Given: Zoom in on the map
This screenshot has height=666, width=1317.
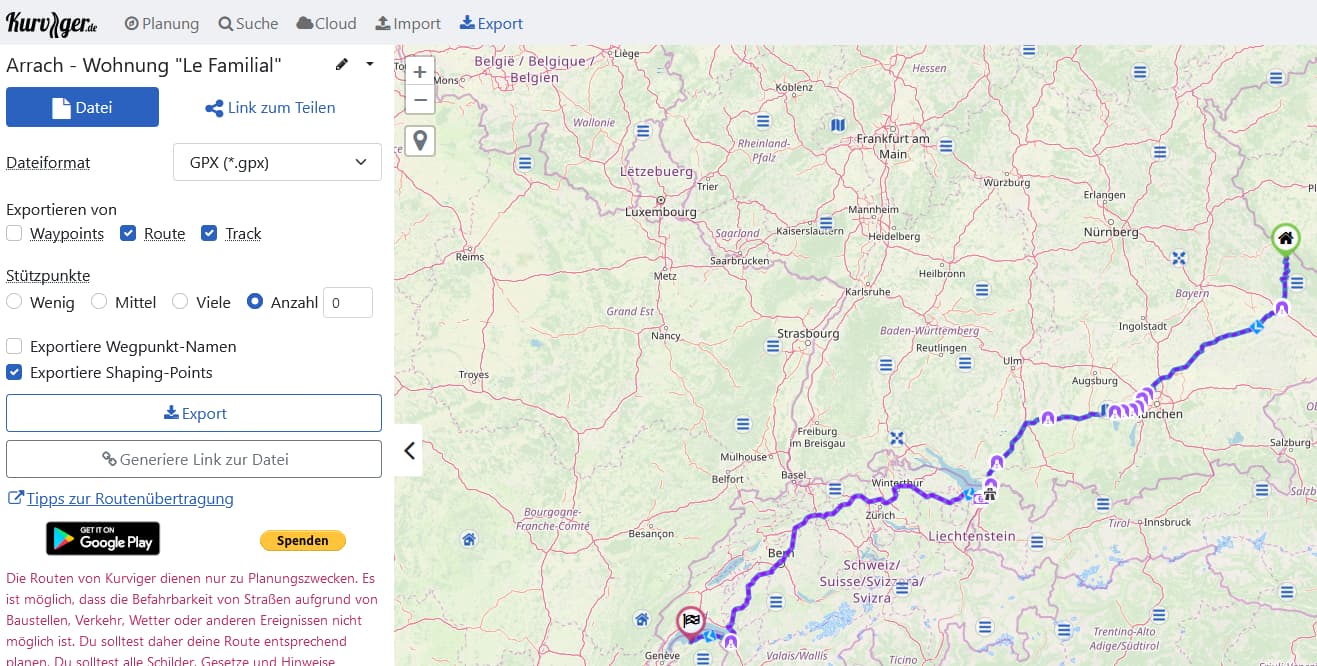Looking at the screenshot, I should (420, 73).
